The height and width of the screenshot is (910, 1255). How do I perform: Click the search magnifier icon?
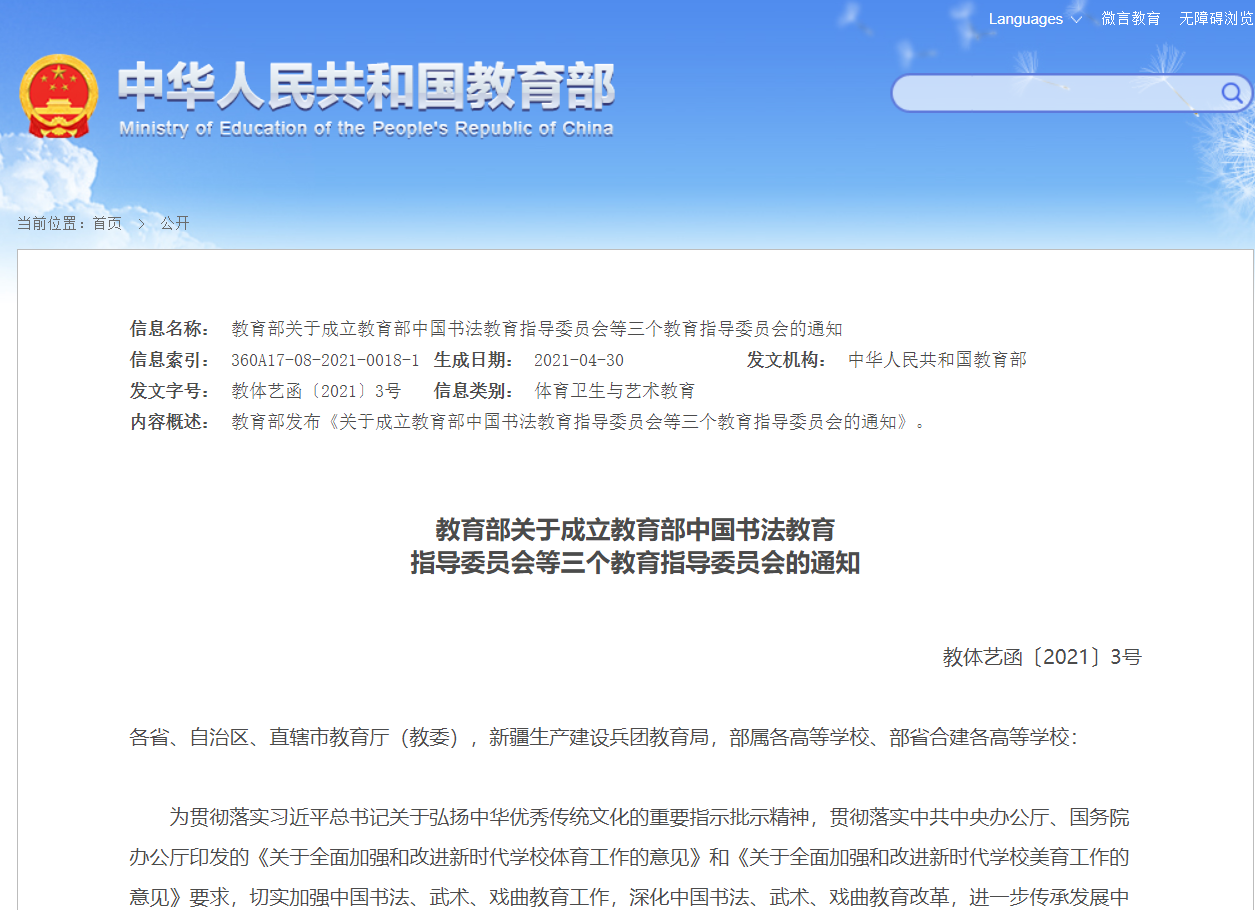point(1231,94)
